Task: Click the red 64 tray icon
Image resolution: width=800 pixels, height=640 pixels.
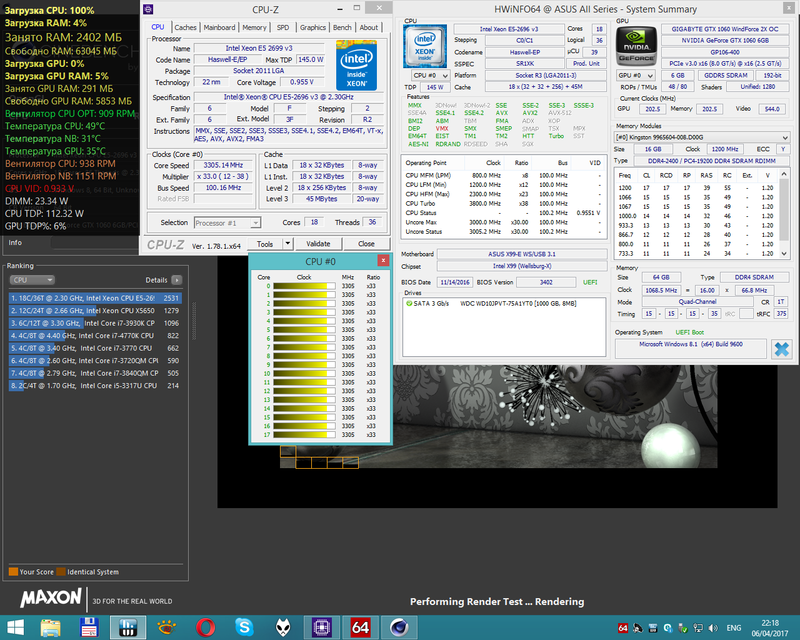Action: 623,628
